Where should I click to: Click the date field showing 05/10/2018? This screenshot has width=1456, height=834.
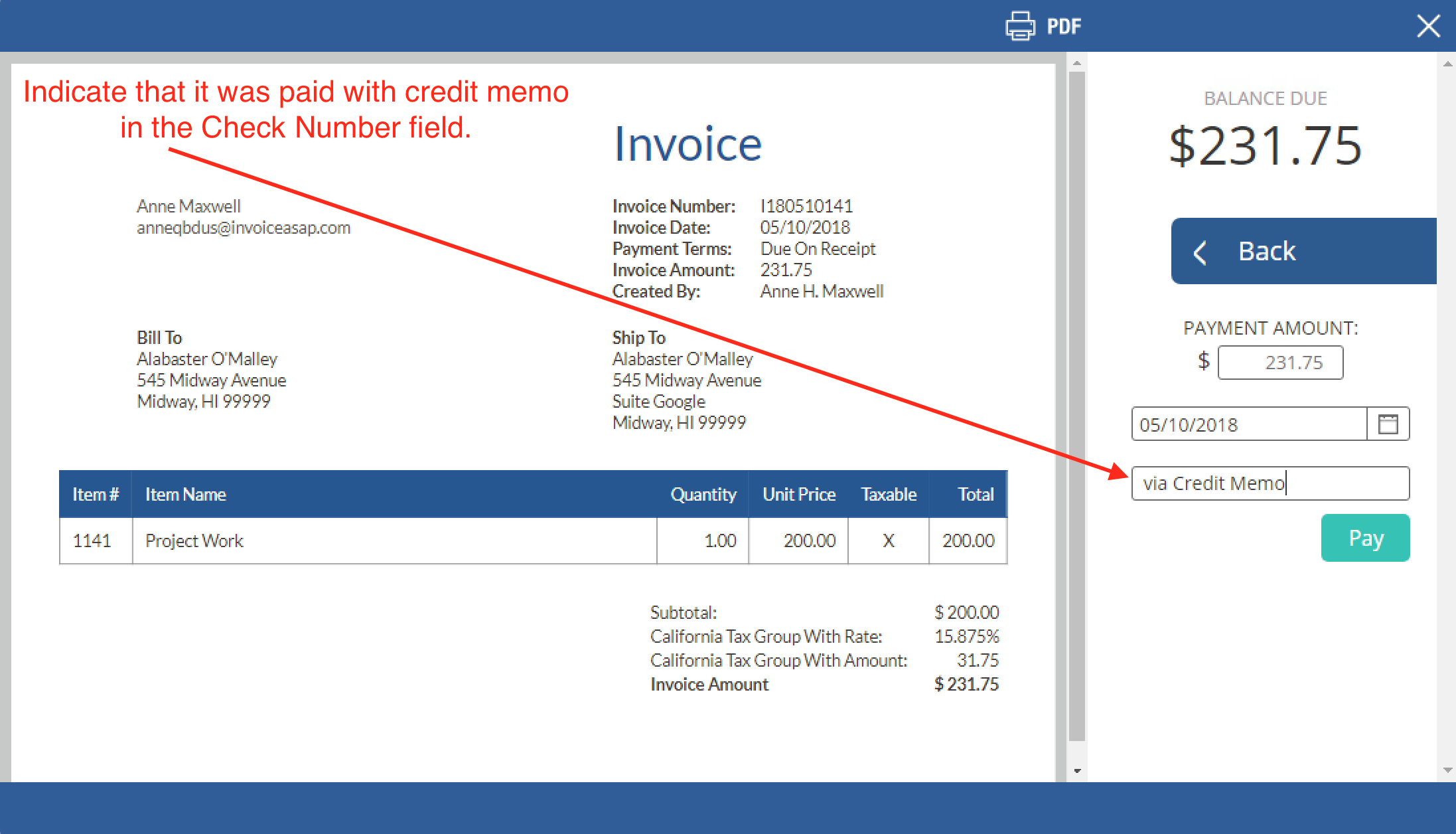1249,424
